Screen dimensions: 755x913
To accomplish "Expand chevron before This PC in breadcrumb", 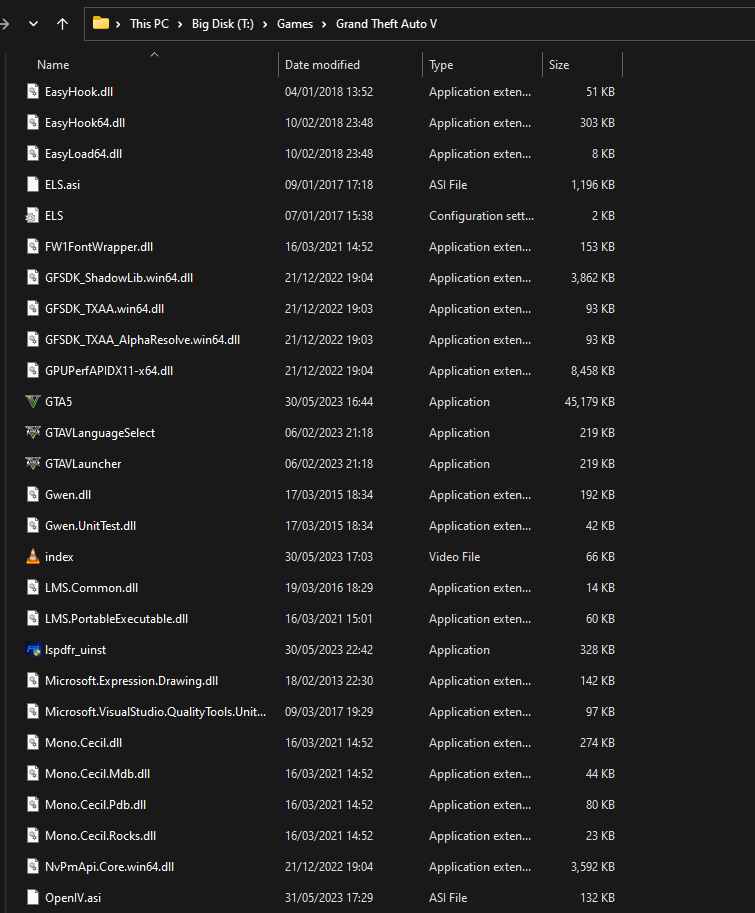I will tap(118, 24).
